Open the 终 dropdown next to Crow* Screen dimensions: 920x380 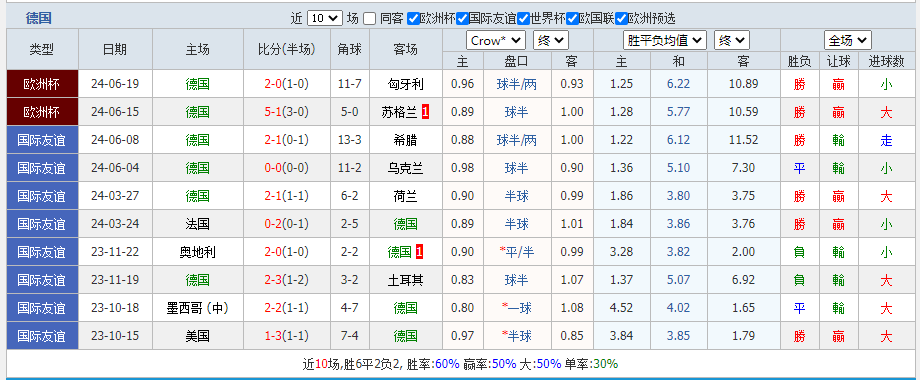(x=551, y=40)
